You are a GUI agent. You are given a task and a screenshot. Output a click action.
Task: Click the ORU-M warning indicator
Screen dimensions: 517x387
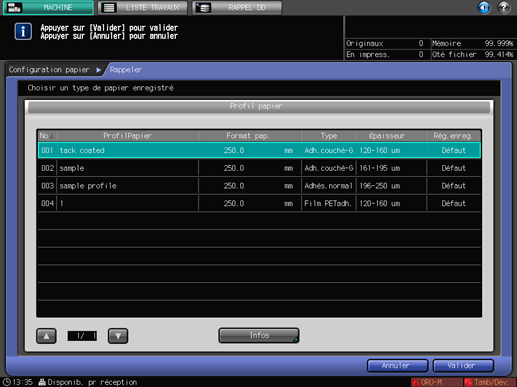436,382
